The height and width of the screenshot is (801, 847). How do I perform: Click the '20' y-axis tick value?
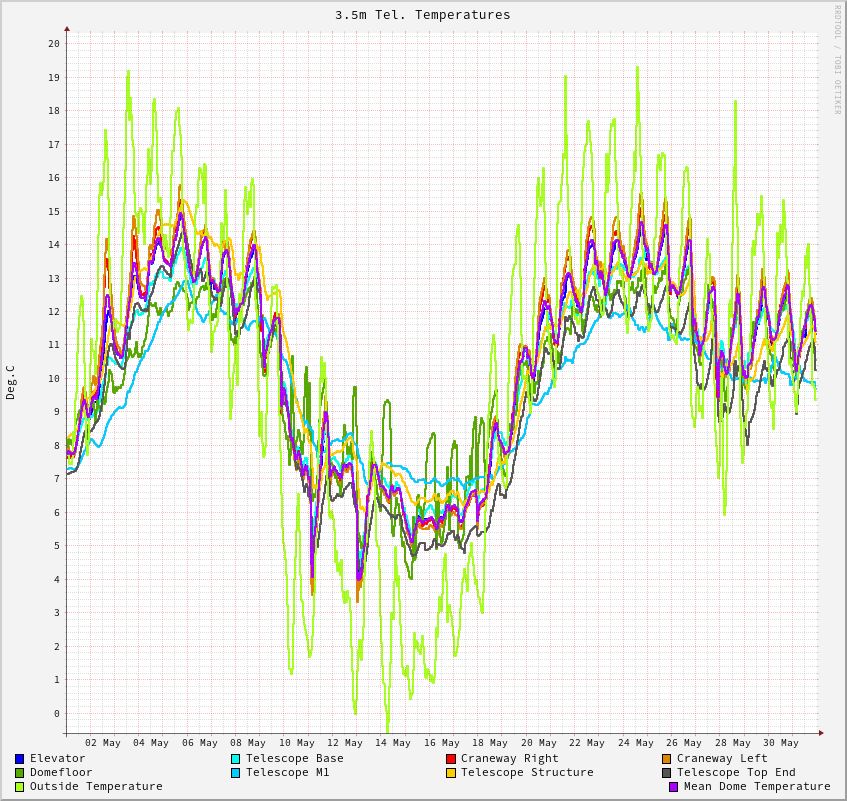pyautogui.click(x=53, y=44)
